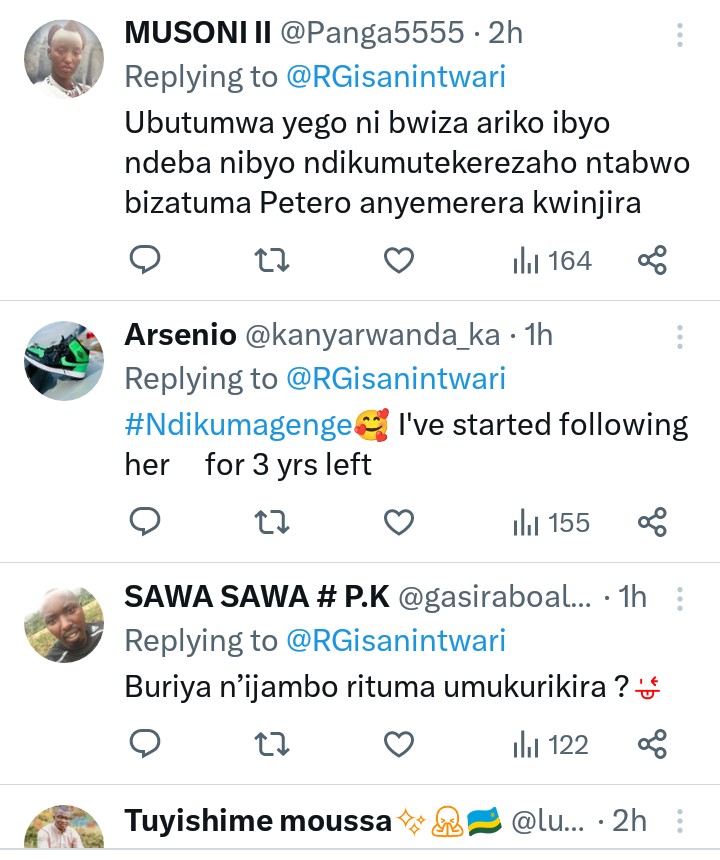Open MUSONI II's profile picture

click(64, 59)
